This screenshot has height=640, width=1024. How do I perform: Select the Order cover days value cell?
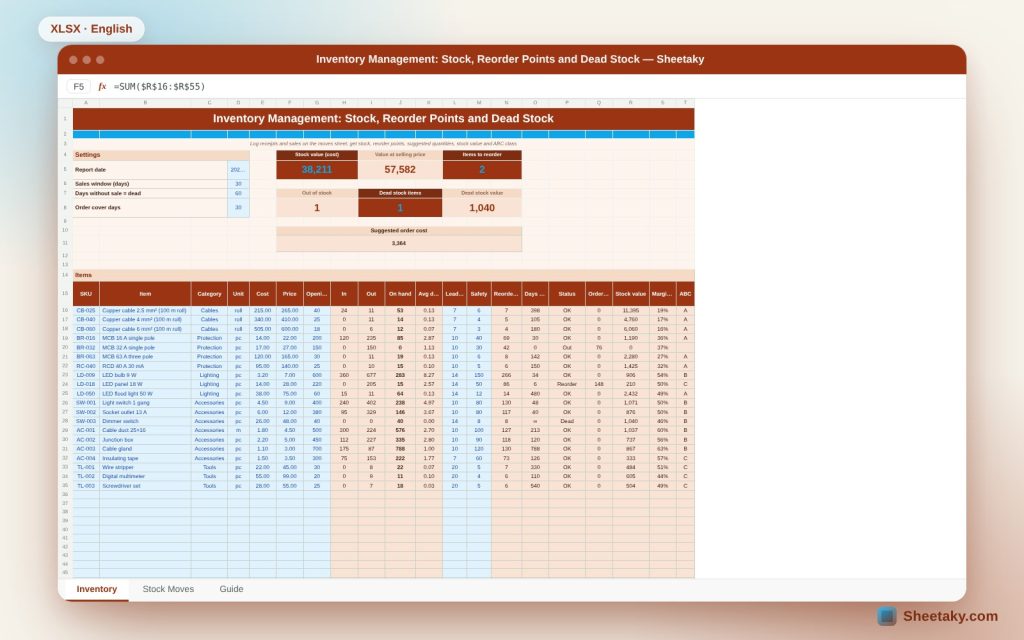pos(238,208)
